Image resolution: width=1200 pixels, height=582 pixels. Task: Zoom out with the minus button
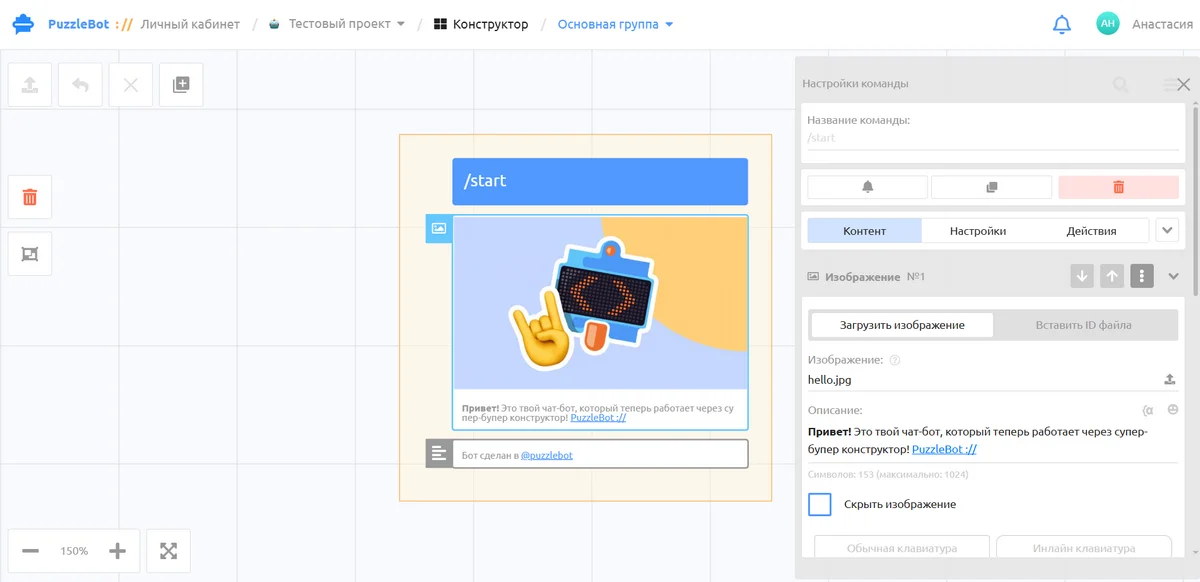[30, 551]
